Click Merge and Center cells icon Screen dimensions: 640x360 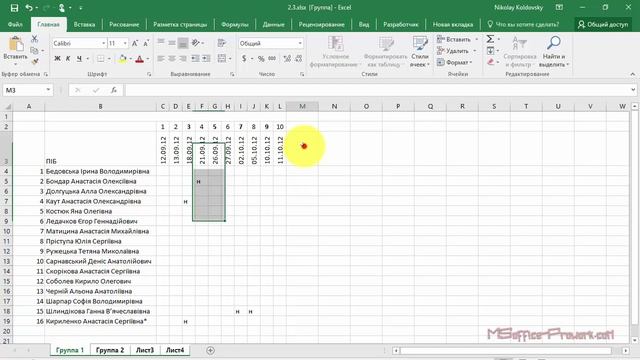pos(222,59)
